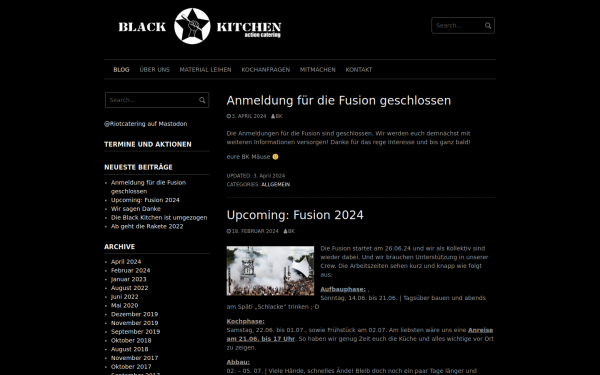Click the sidebar search magnifier icon

pos(202,100)
